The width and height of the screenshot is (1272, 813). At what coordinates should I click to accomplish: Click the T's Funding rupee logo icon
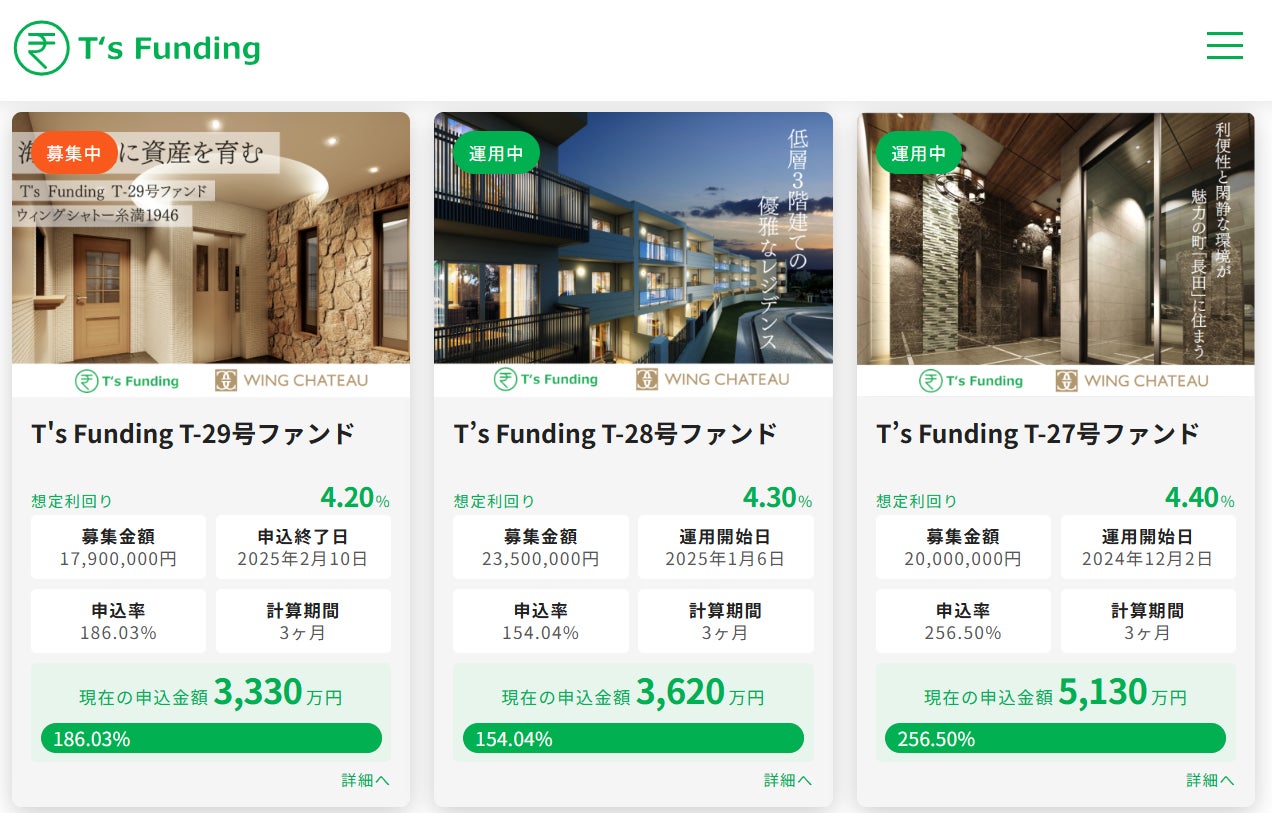pos(41,48)
